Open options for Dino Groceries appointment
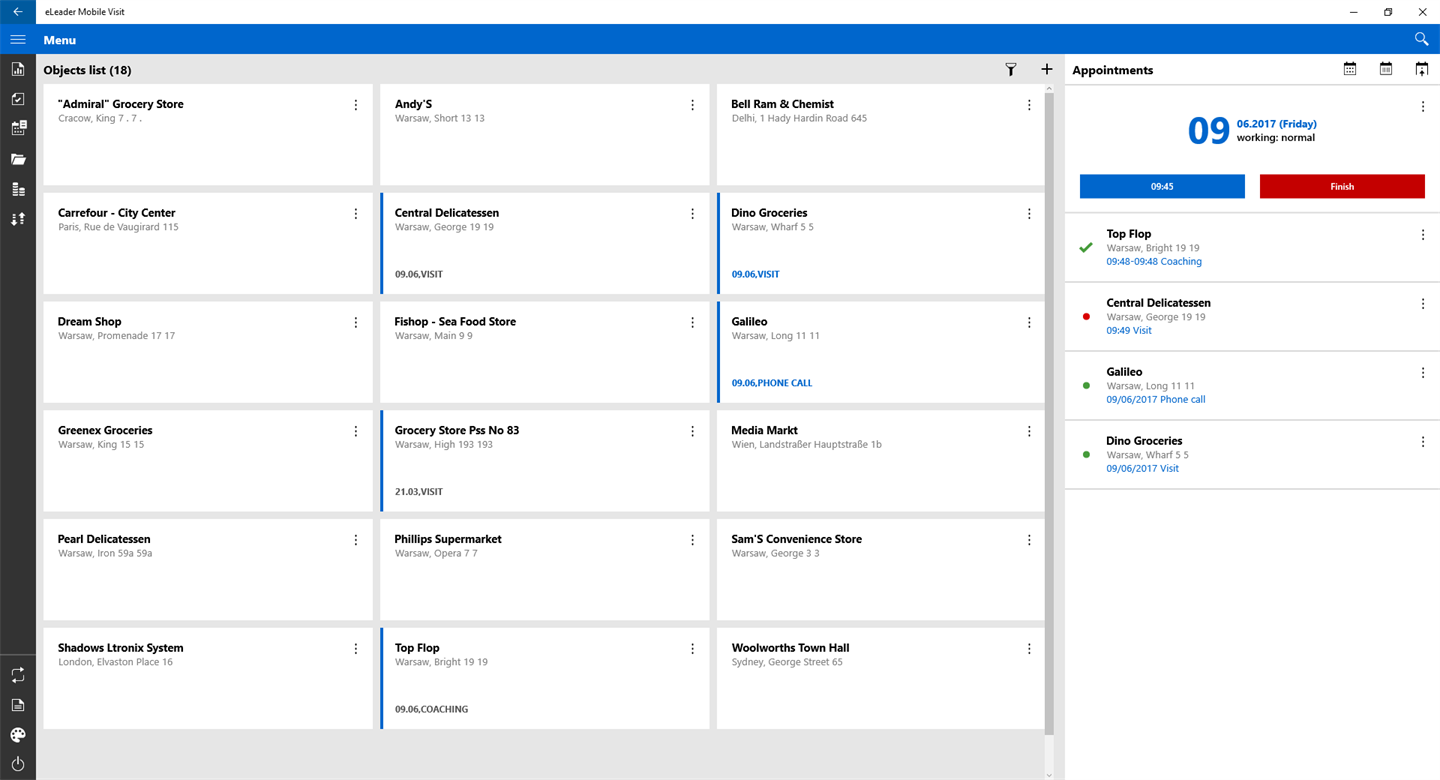The width and height of the screenshot is (1440, 780). pyautogui.click(x=1423, y=442)
